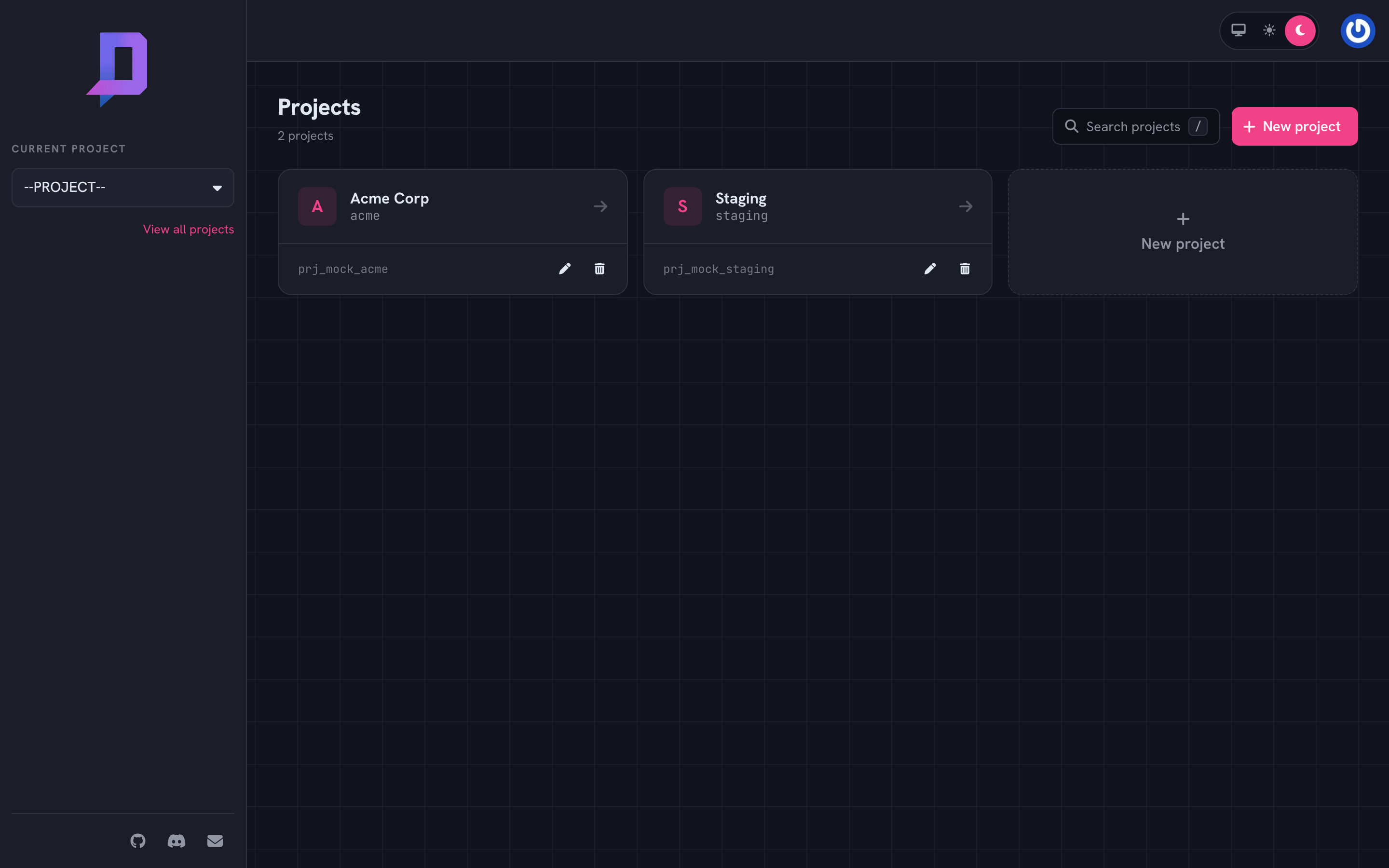Click the acme slug text
This screenshot has width=1389, height=868.
click(x=365, y=216)
